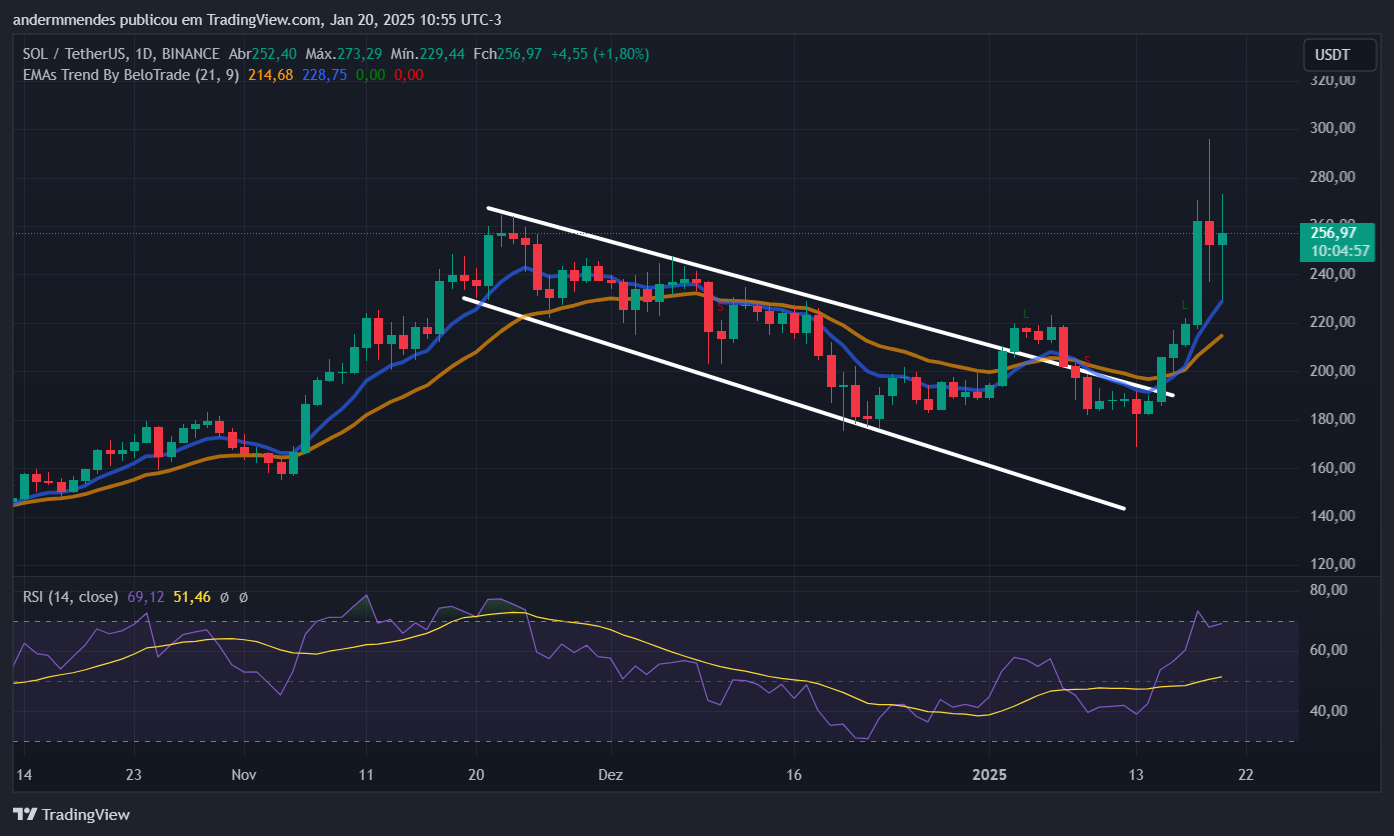Click the 140,00 price axis label
Image resolution: width=1394 pixels, height=836 pixels.
pyautogui.click(x=1333, y=516)
